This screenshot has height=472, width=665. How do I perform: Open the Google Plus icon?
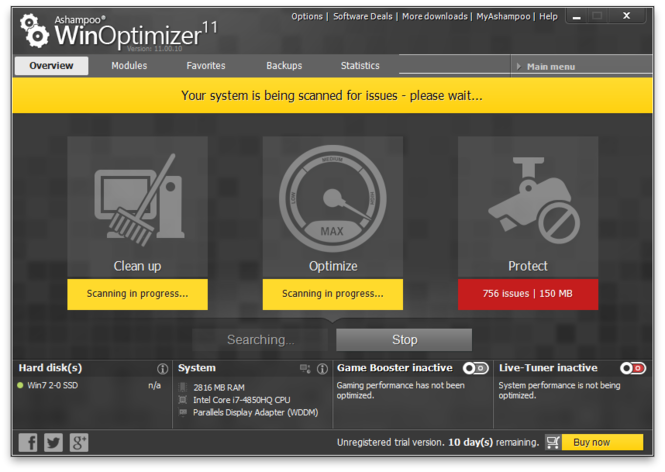tap(79, 442)
